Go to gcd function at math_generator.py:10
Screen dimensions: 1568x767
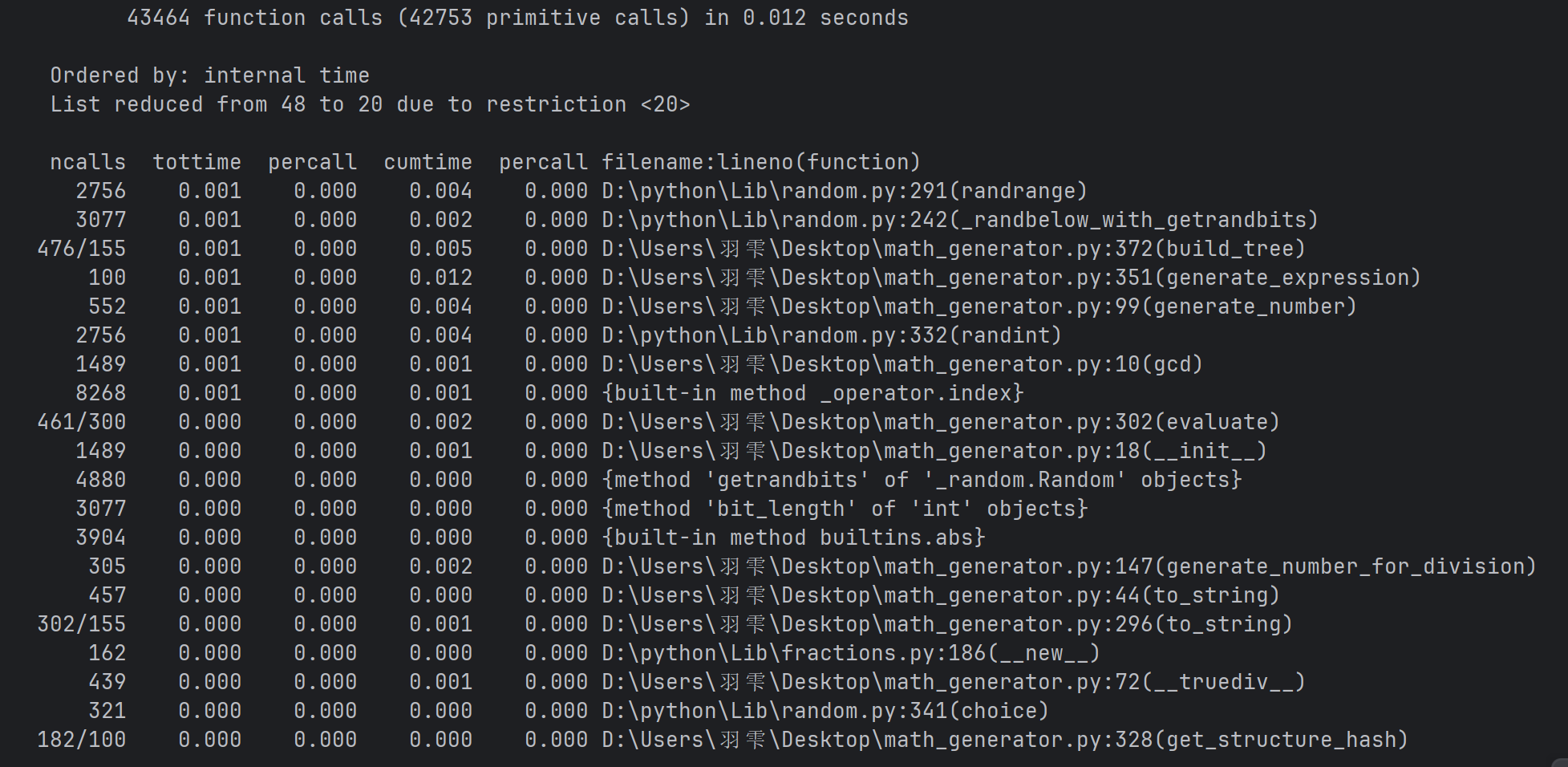point(901,364)
